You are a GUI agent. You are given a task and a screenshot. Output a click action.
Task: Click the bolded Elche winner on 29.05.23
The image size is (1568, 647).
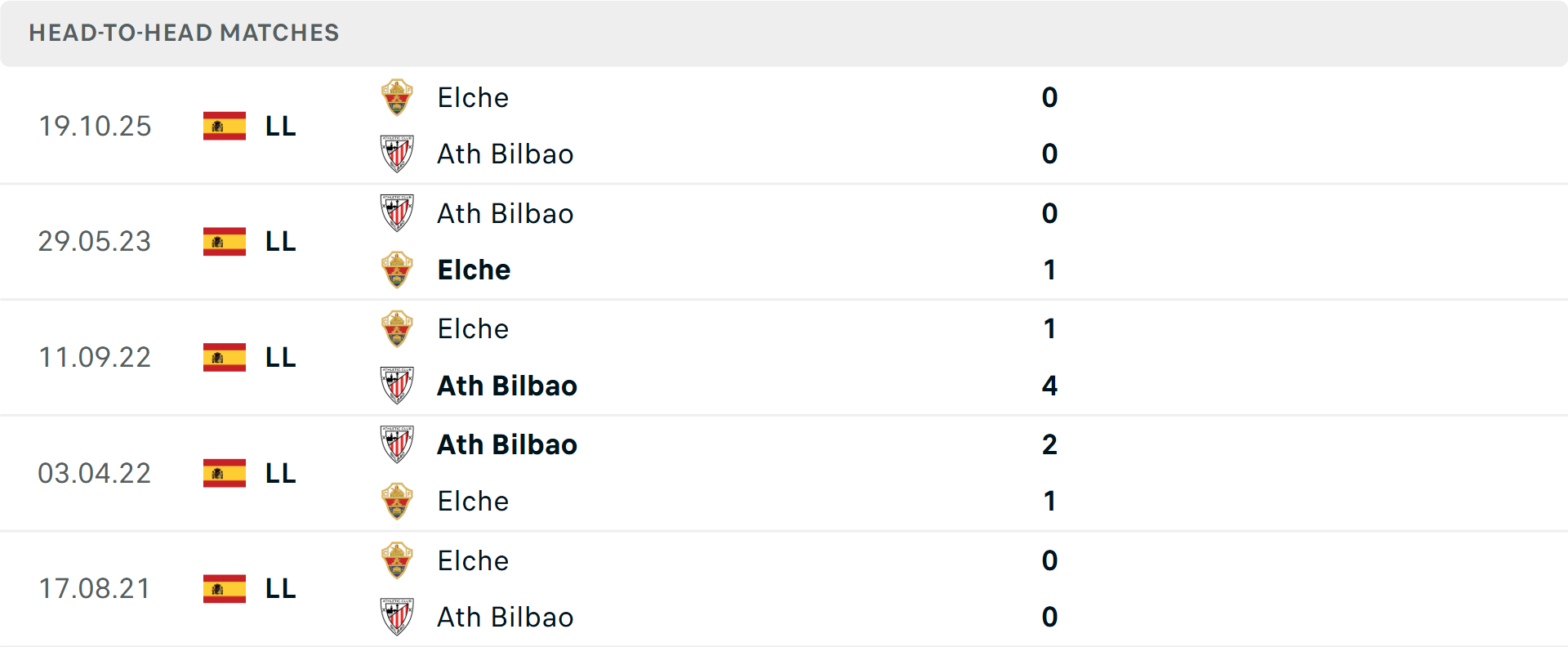(x=474, y=270)
